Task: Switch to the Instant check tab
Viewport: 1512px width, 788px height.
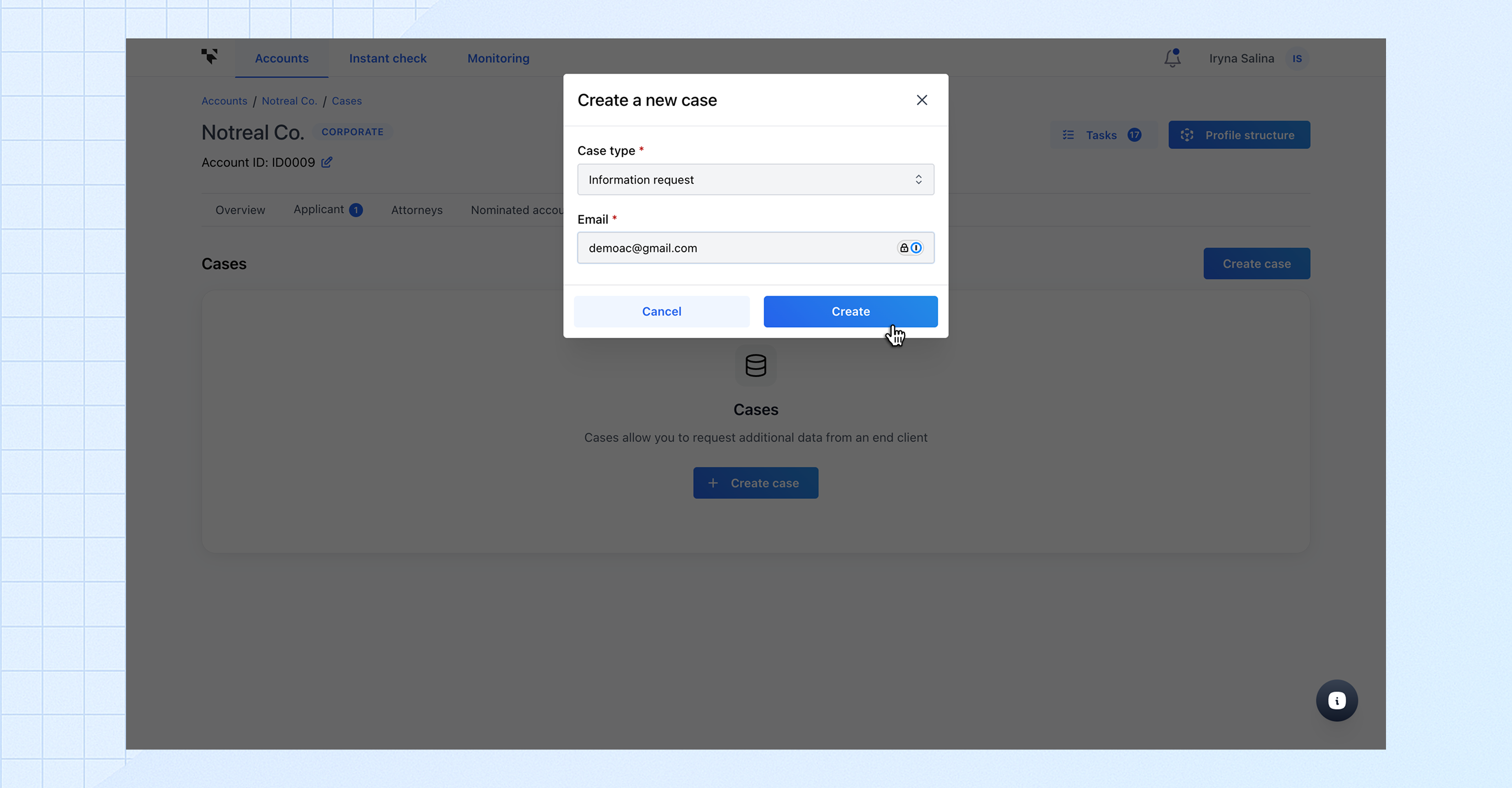Action: point(387,58)
